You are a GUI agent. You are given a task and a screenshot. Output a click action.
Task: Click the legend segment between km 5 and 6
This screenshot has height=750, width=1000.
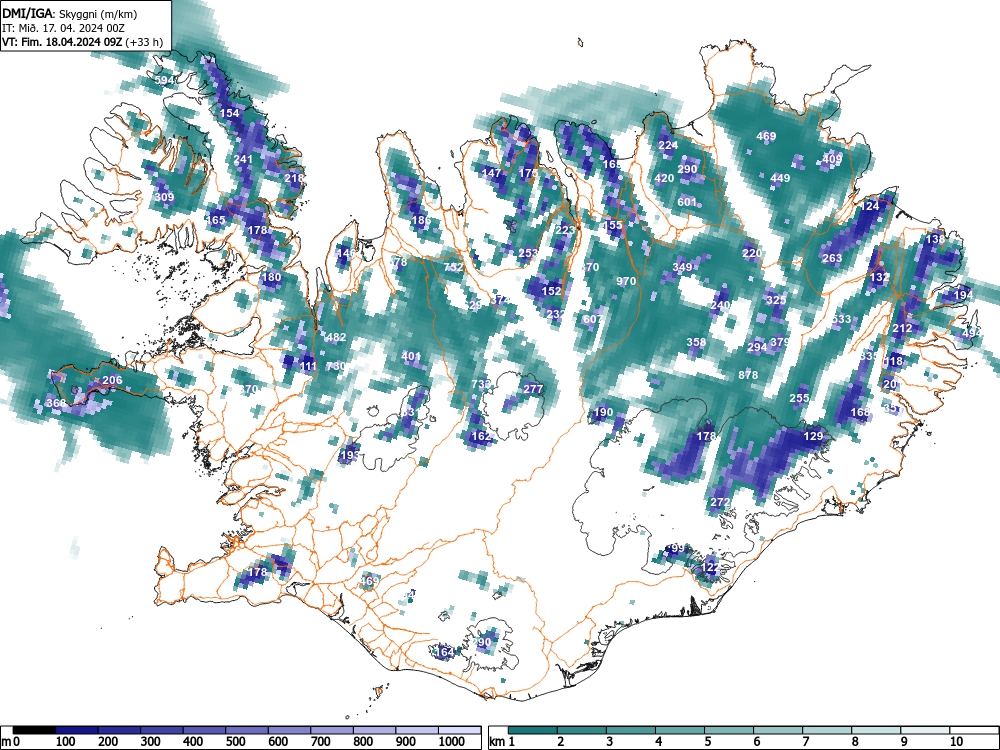pos(730,730)
